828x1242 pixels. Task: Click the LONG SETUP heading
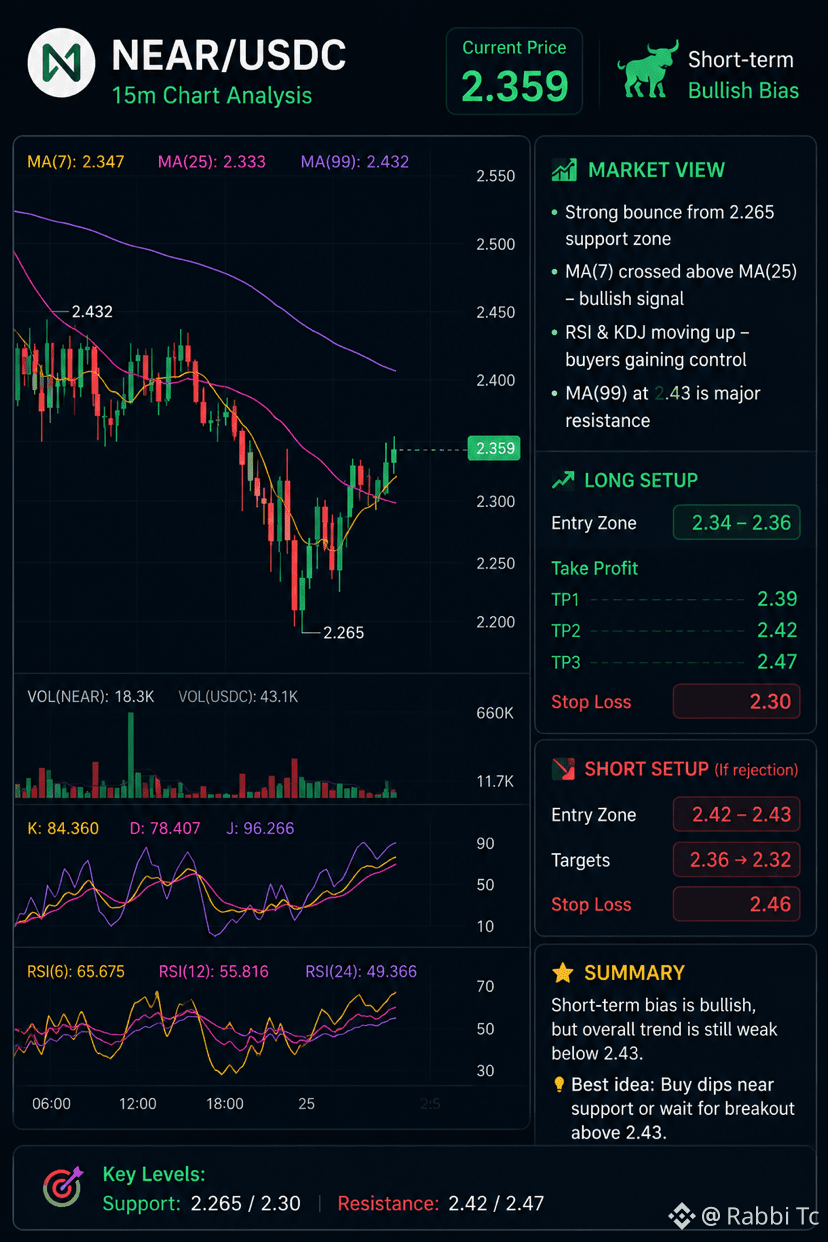click(641, 480)
